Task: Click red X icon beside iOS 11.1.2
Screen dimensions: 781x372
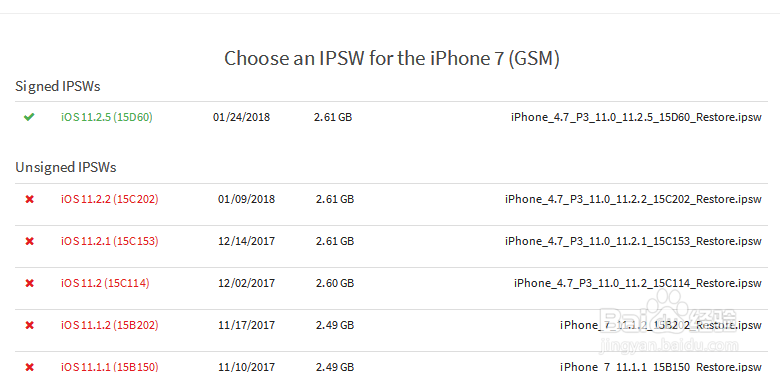Action: pos(30,325)
